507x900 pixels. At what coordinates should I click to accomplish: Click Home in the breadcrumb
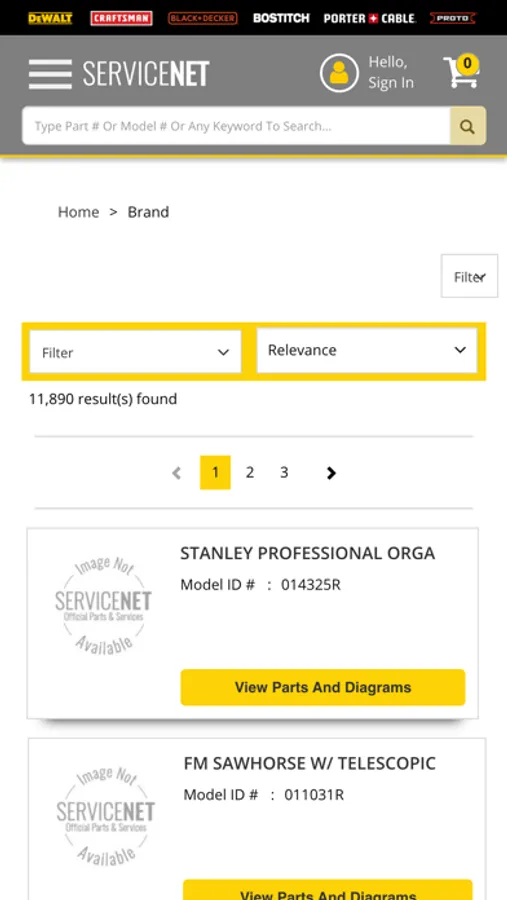[x=78, y=212]
